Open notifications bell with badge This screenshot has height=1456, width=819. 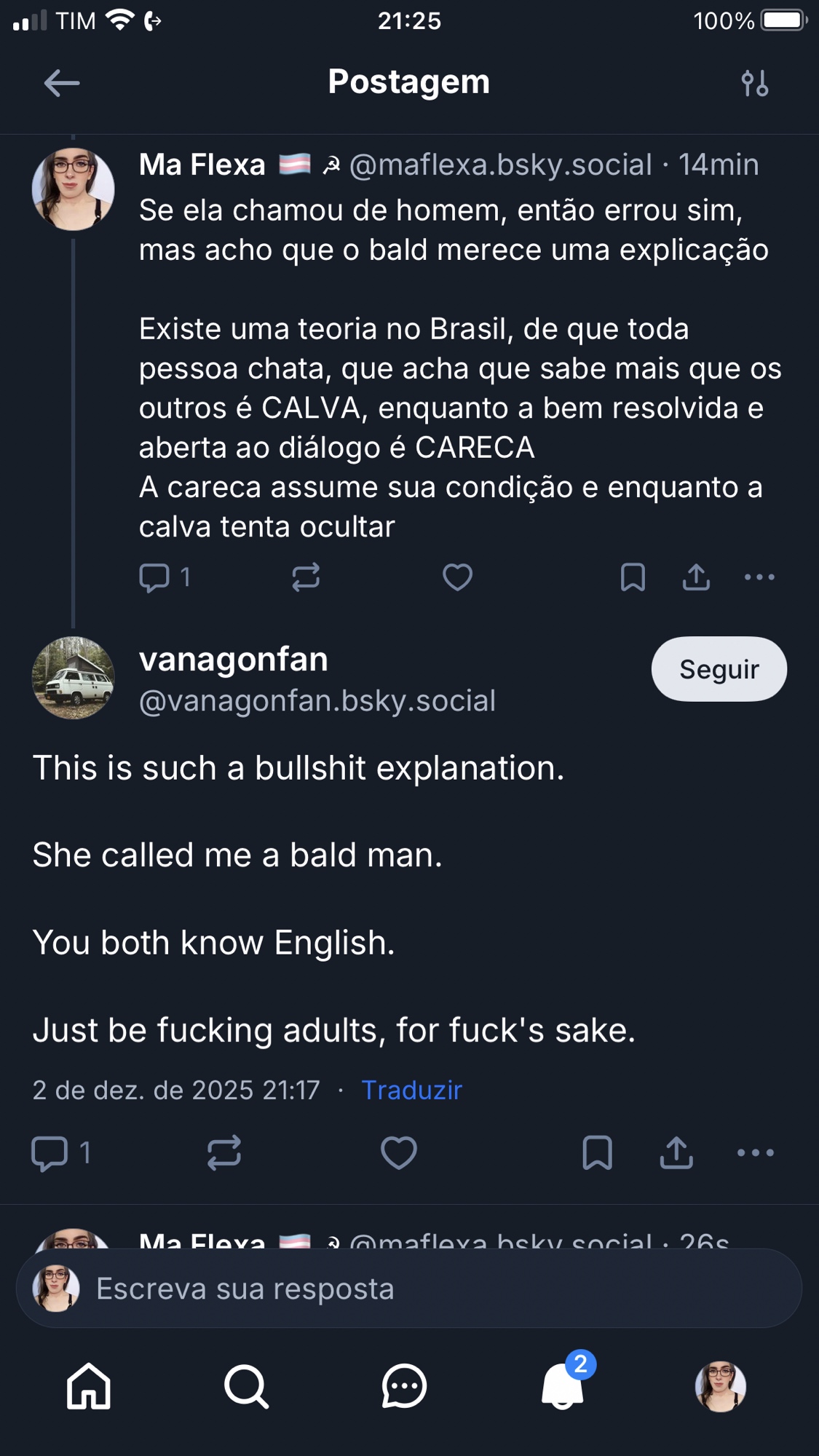pos(563,1386)
